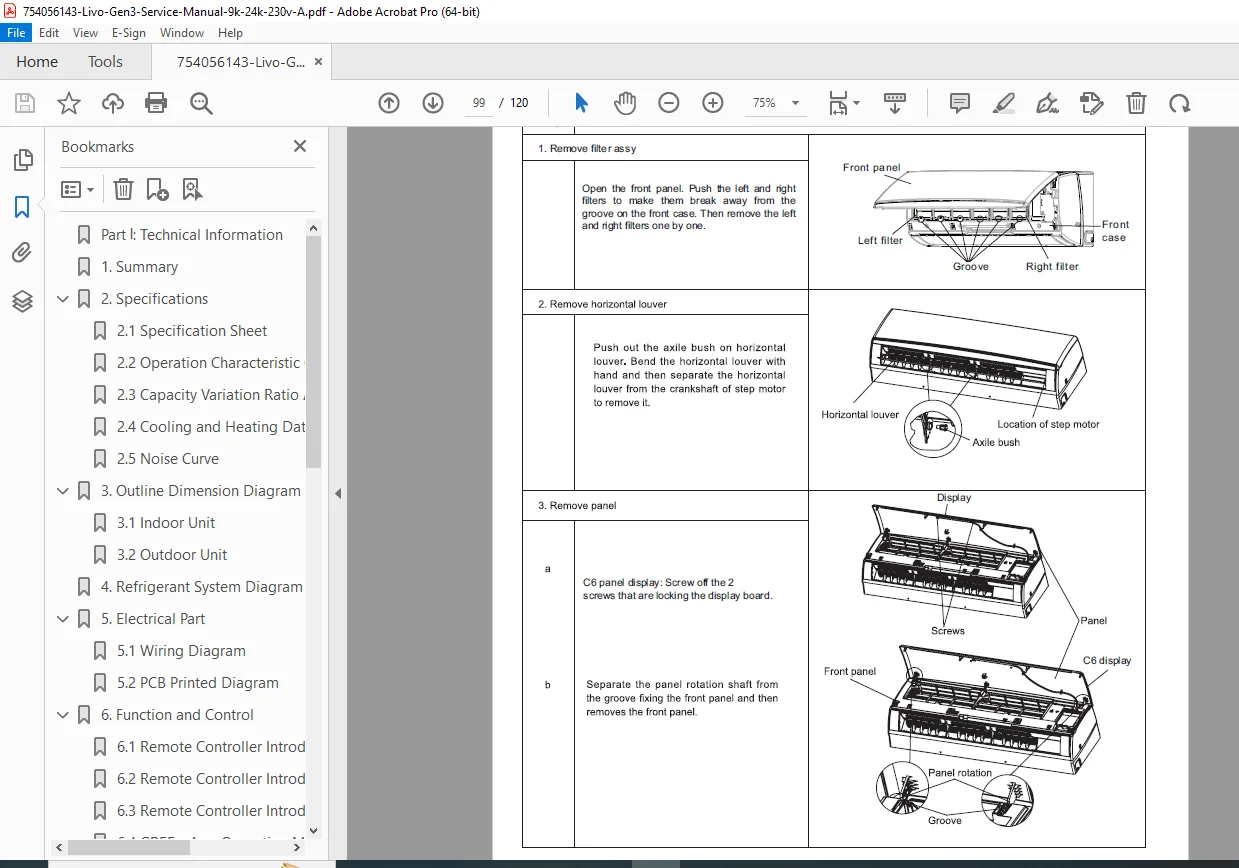Print the document using the printer icon
This screenshot has width=1239, height=868.
pyautogui.click(x=156, y=103)
